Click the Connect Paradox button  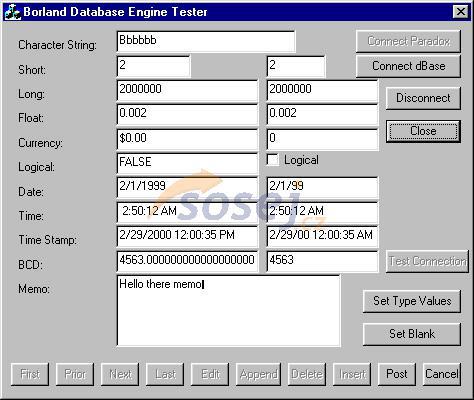[408, 41]
